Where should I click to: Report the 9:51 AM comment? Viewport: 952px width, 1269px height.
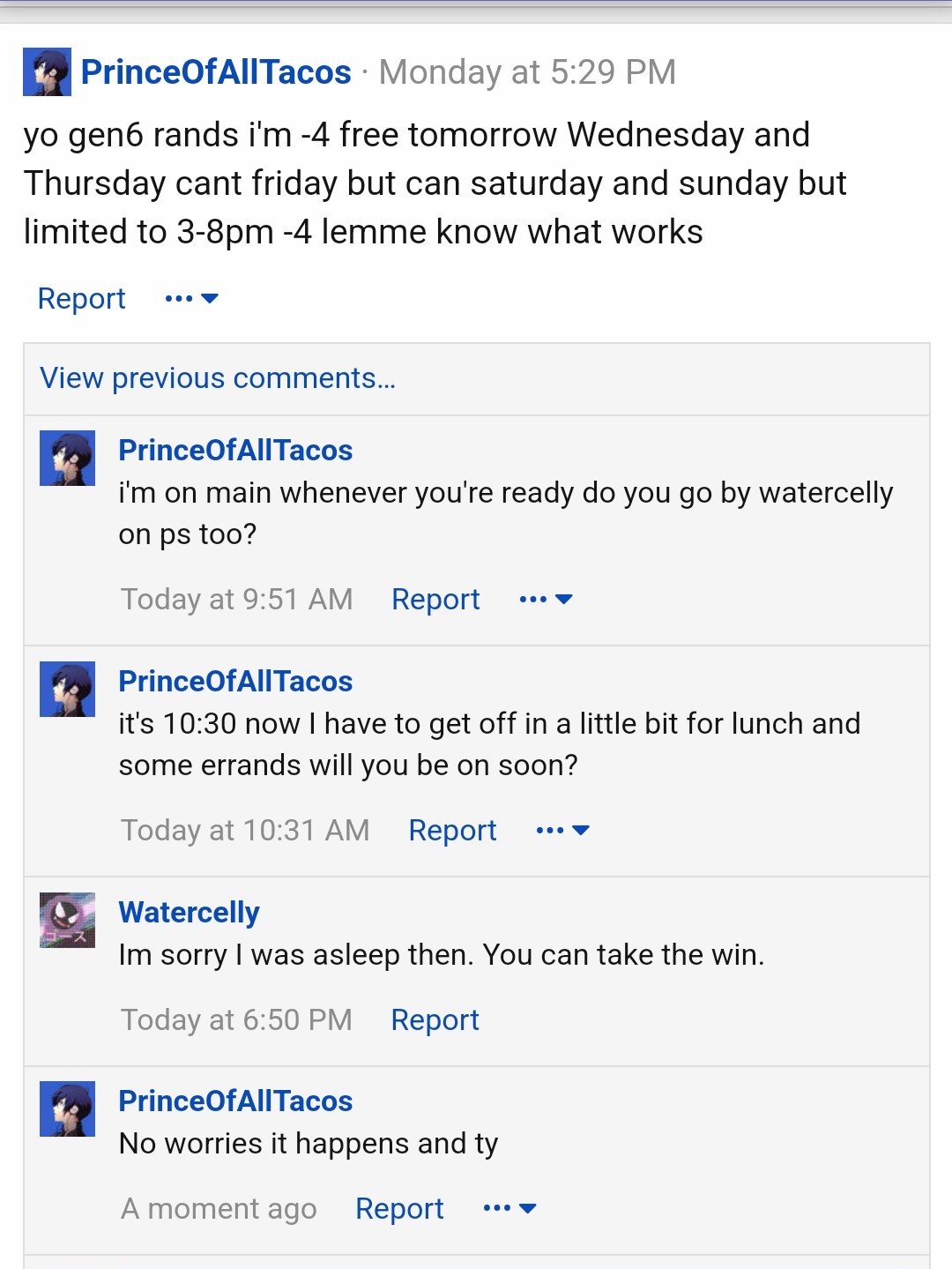(435, 600)
